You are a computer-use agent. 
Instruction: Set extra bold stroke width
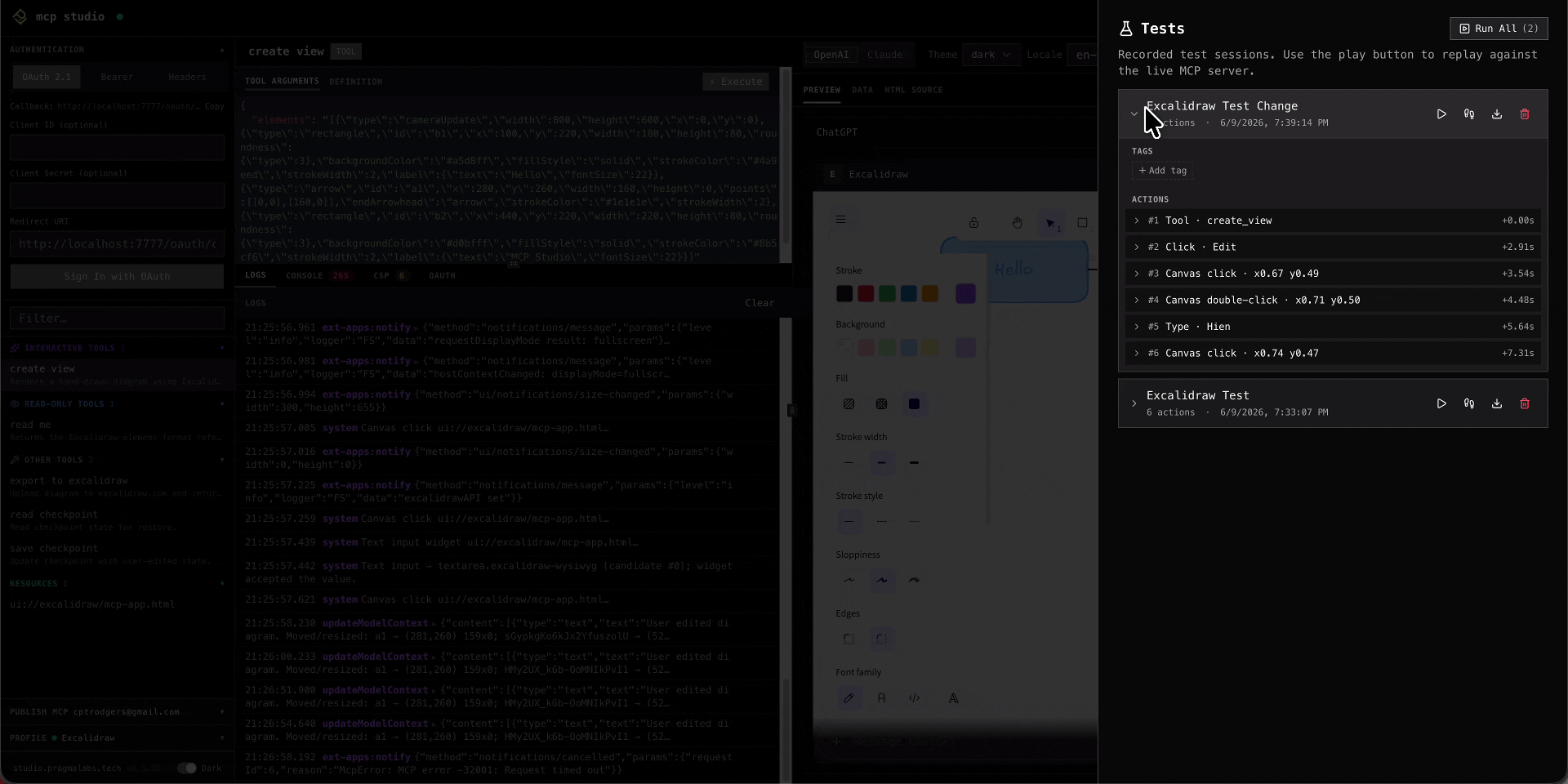(x=915, y=463)
